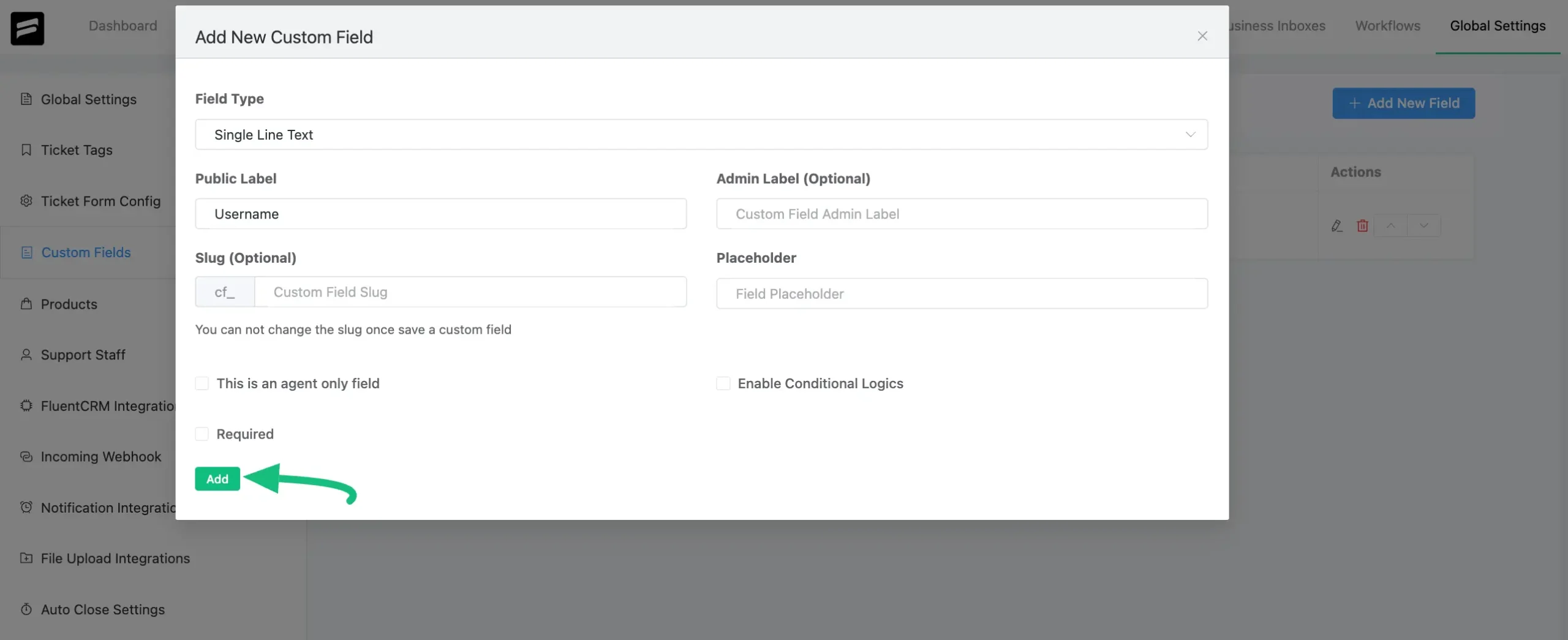Open the Dashboard menu item
The width and height of the screenshot is (1568, 640).
(x=123, y=26)
